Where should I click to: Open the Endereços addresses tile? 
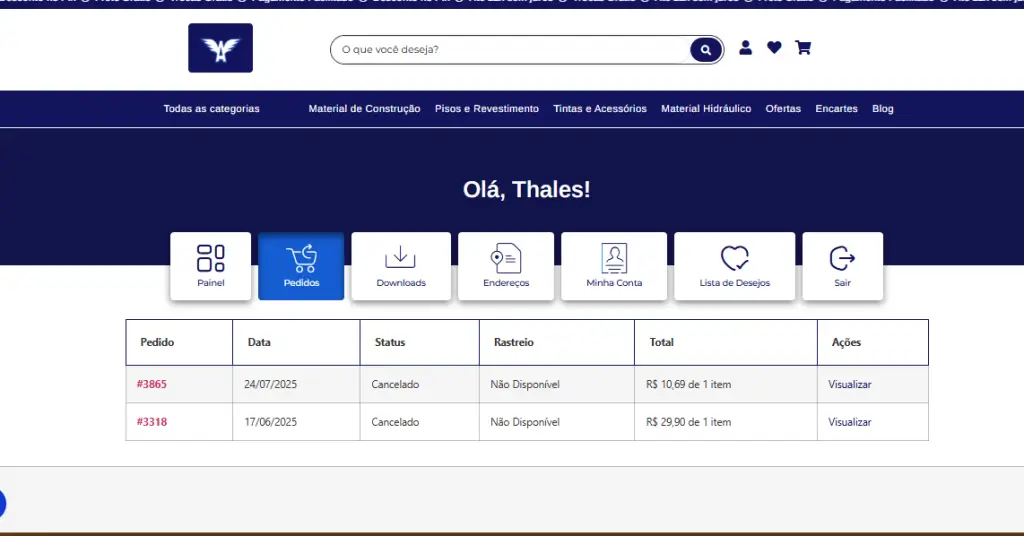(x=505, y=266)
